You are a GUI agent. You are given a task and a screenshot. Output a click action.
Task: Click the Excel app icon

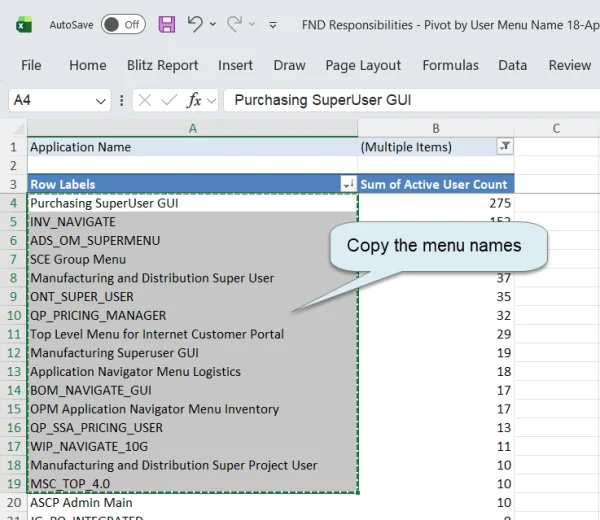24,25
